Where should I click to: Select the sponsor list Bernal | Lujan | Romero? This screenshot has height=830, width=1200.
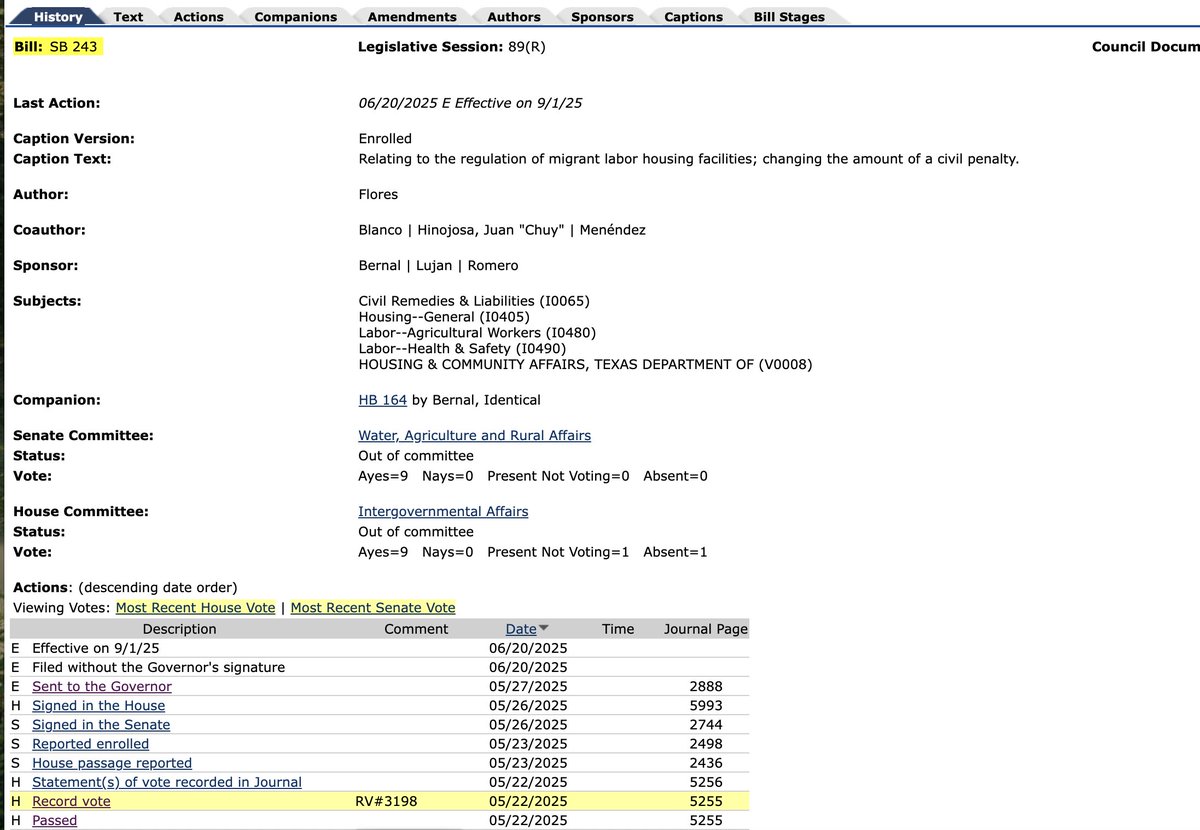pyautogui.click(x=439, y=266)
